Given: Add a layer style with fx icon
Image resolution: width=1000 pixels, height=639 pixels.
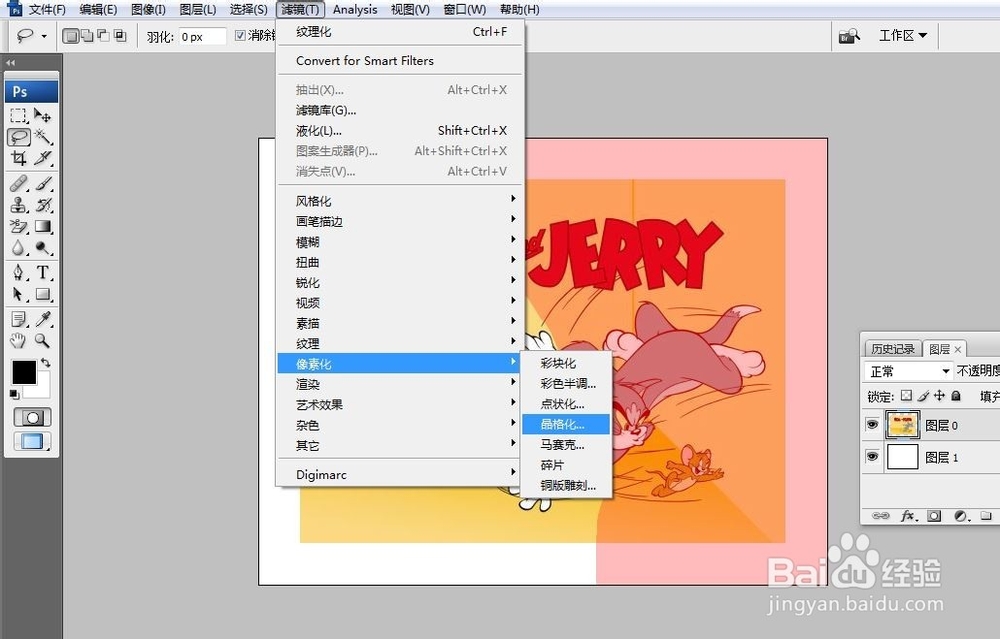Looking at the screenshot, I should [909, 515].
